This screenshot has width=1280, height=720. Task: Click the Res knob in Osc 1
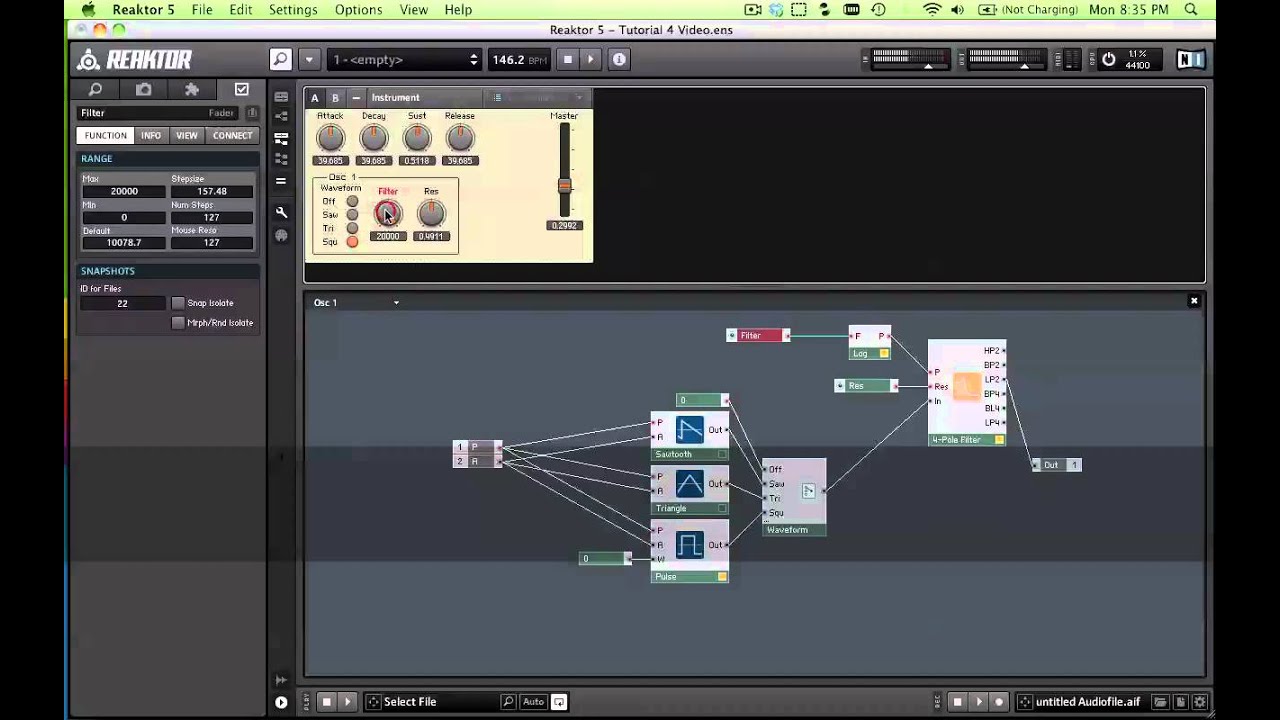[x=431, y=213]
